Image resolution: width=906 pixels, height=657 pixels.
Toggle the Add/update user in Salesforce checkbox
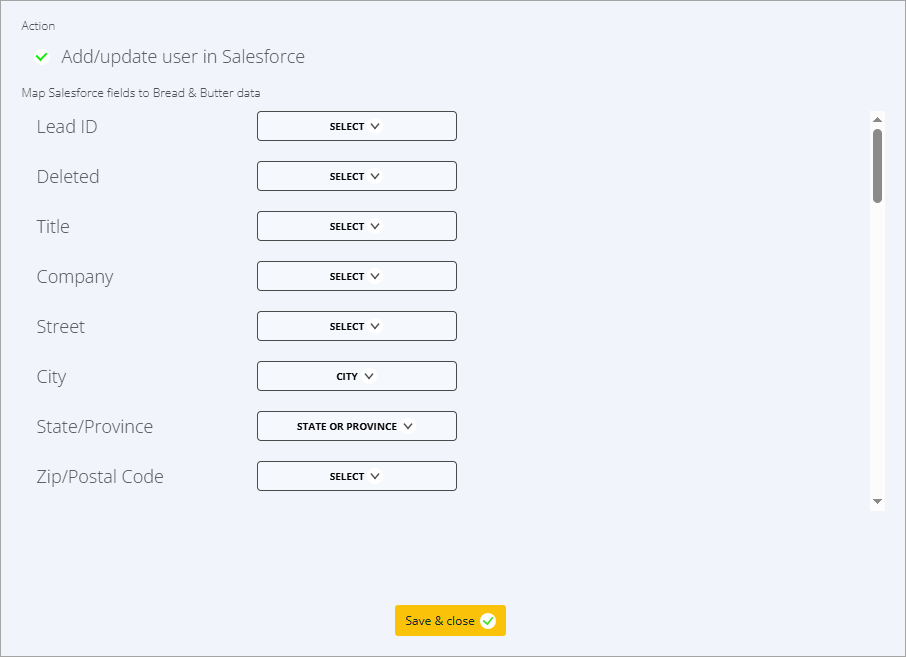point(42,57)
